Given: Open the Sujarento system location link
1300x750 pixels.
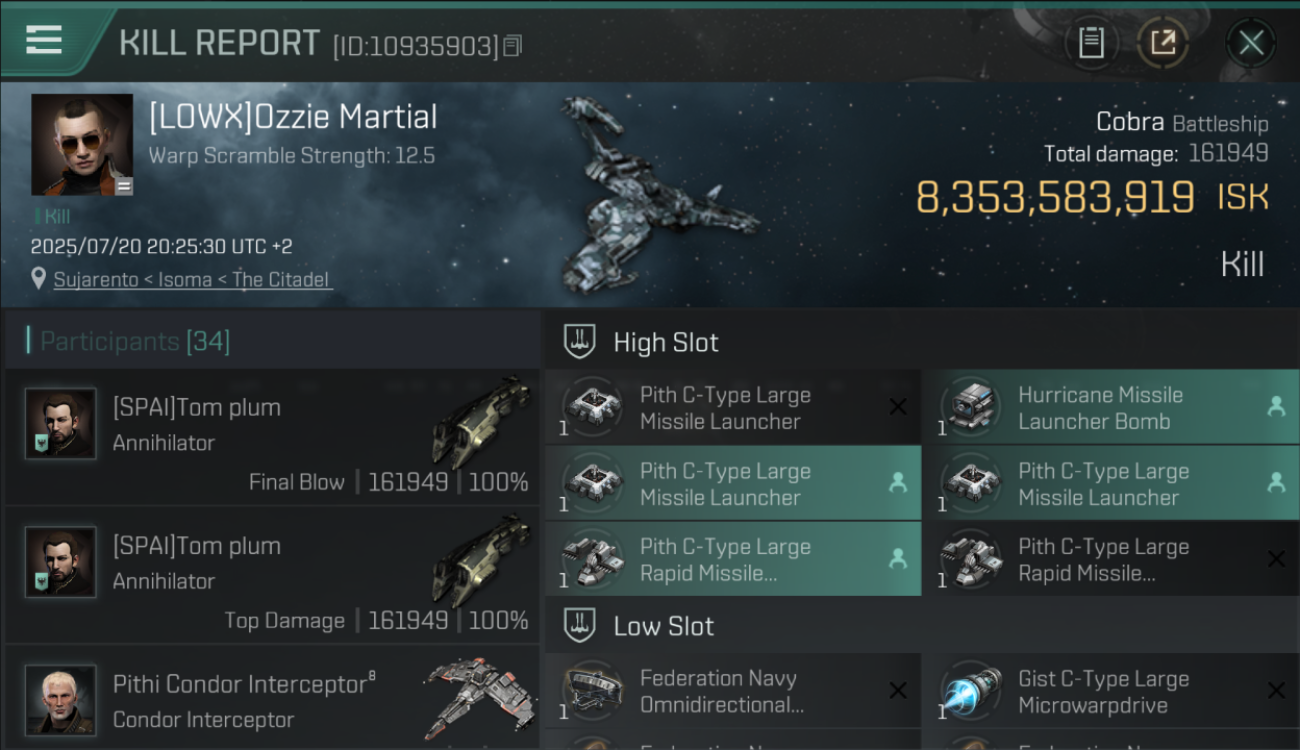Looking at the screenshot, I should pos(192,280).
